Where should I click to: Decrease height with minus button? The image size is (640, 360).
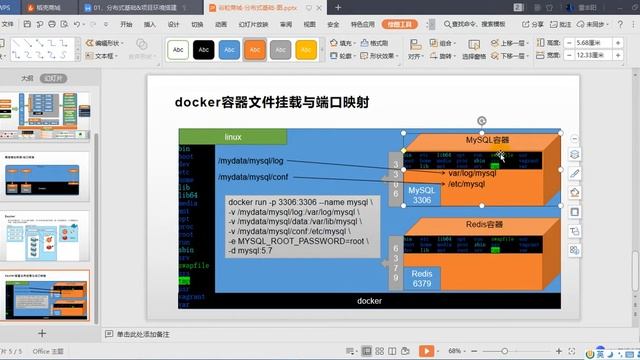coord(569,42)
